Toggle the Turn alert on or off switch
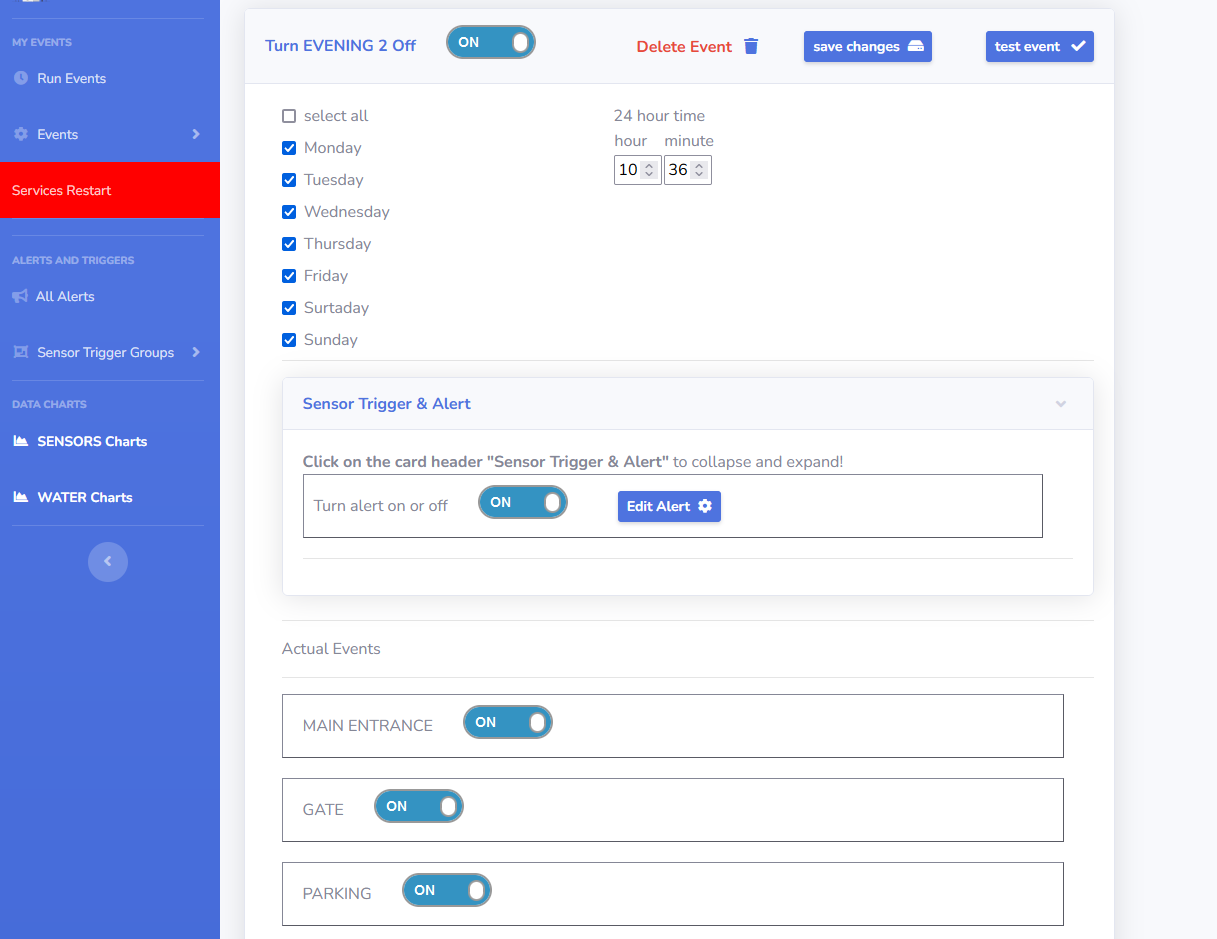The width and height of the screenshot is (1217, 939). [x=523, y=503]
